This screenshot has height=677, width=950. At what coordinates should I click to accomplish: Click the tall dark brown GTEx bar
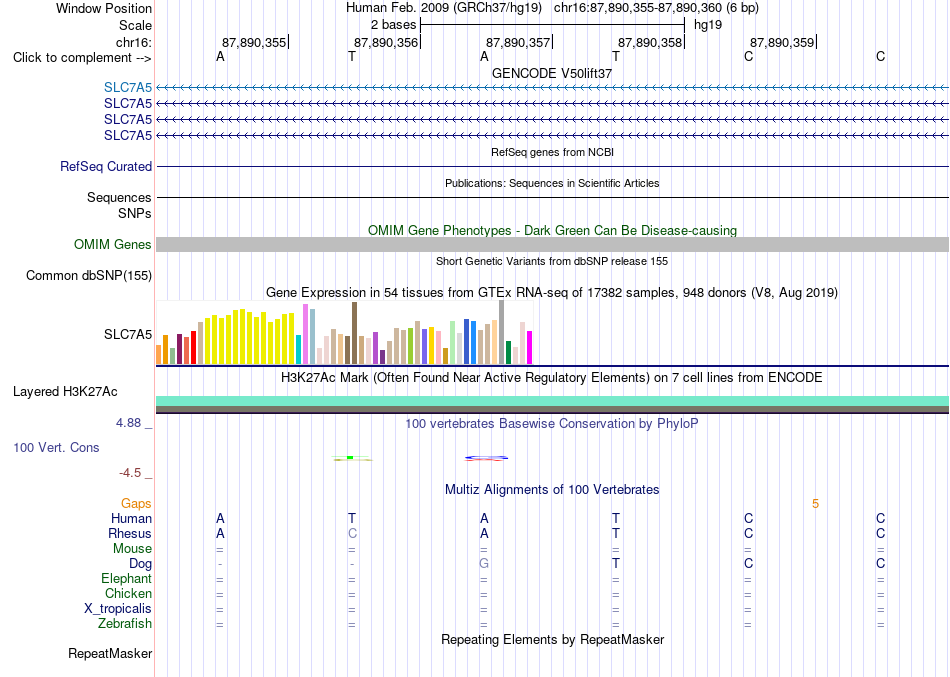354,333
